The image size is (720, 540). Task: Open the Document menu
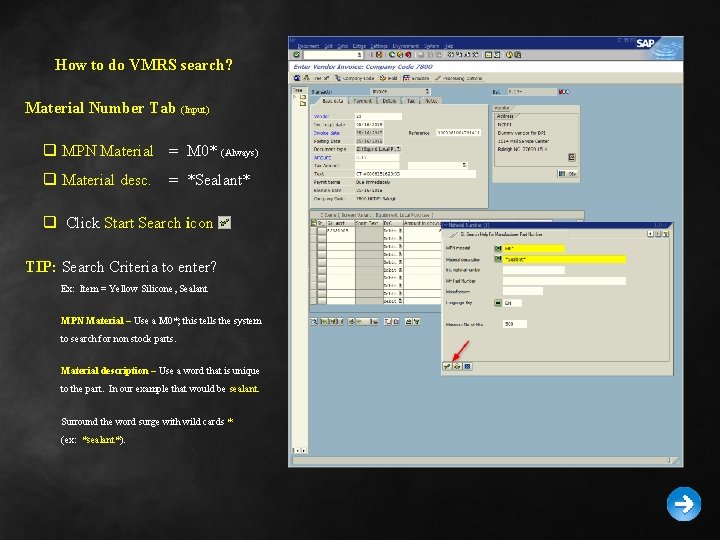tap(308, 46)
